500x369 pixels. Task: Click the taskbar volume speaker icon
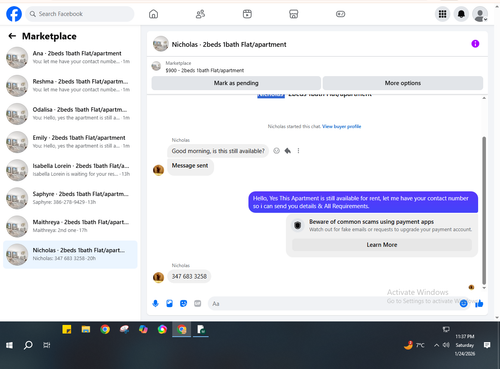(x=446, y=345)
